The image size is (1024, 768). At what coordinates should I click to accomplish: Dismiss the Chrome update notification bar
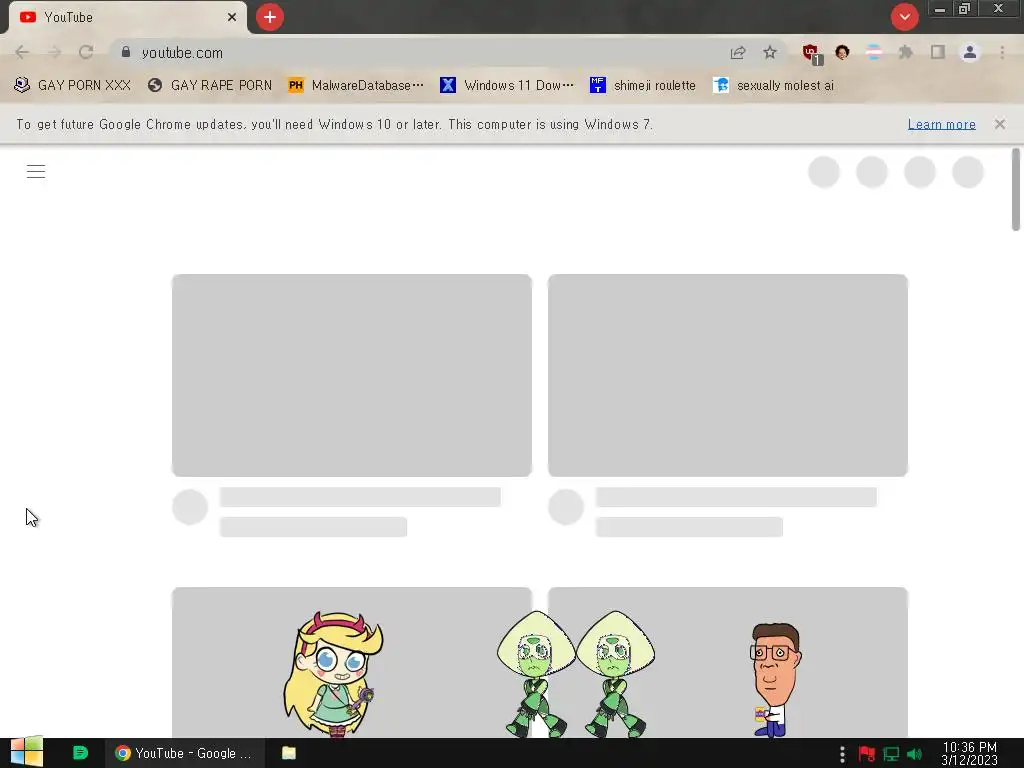tap(999, 124)
